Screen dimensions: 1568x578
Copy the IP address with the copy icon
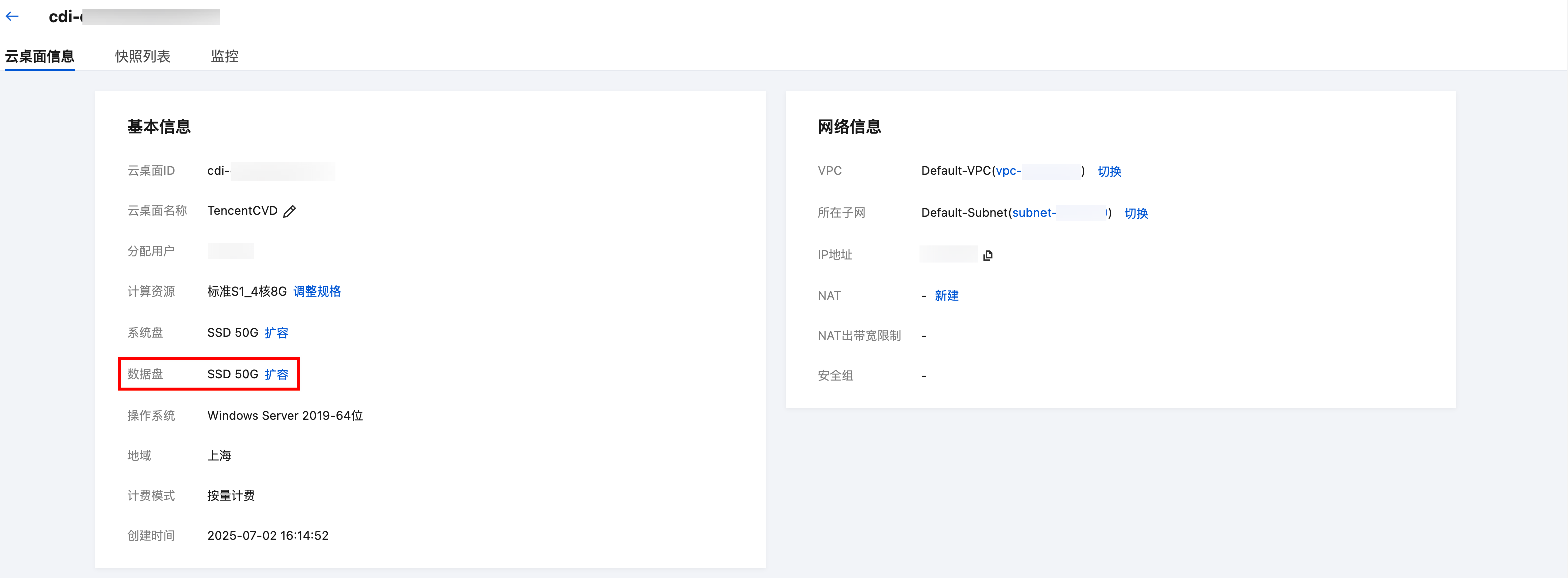click(x=988, y=255)
